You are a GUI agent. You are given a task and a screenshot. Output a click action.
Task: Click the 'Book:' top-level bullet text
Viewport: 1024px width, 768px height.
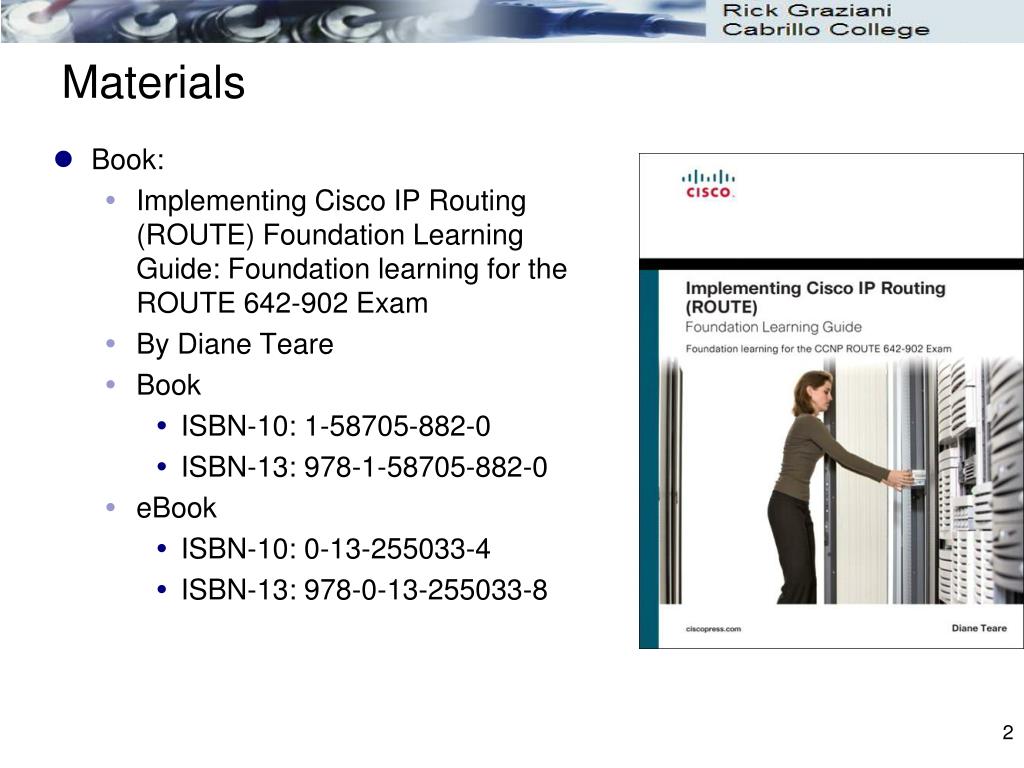point(127,159)
